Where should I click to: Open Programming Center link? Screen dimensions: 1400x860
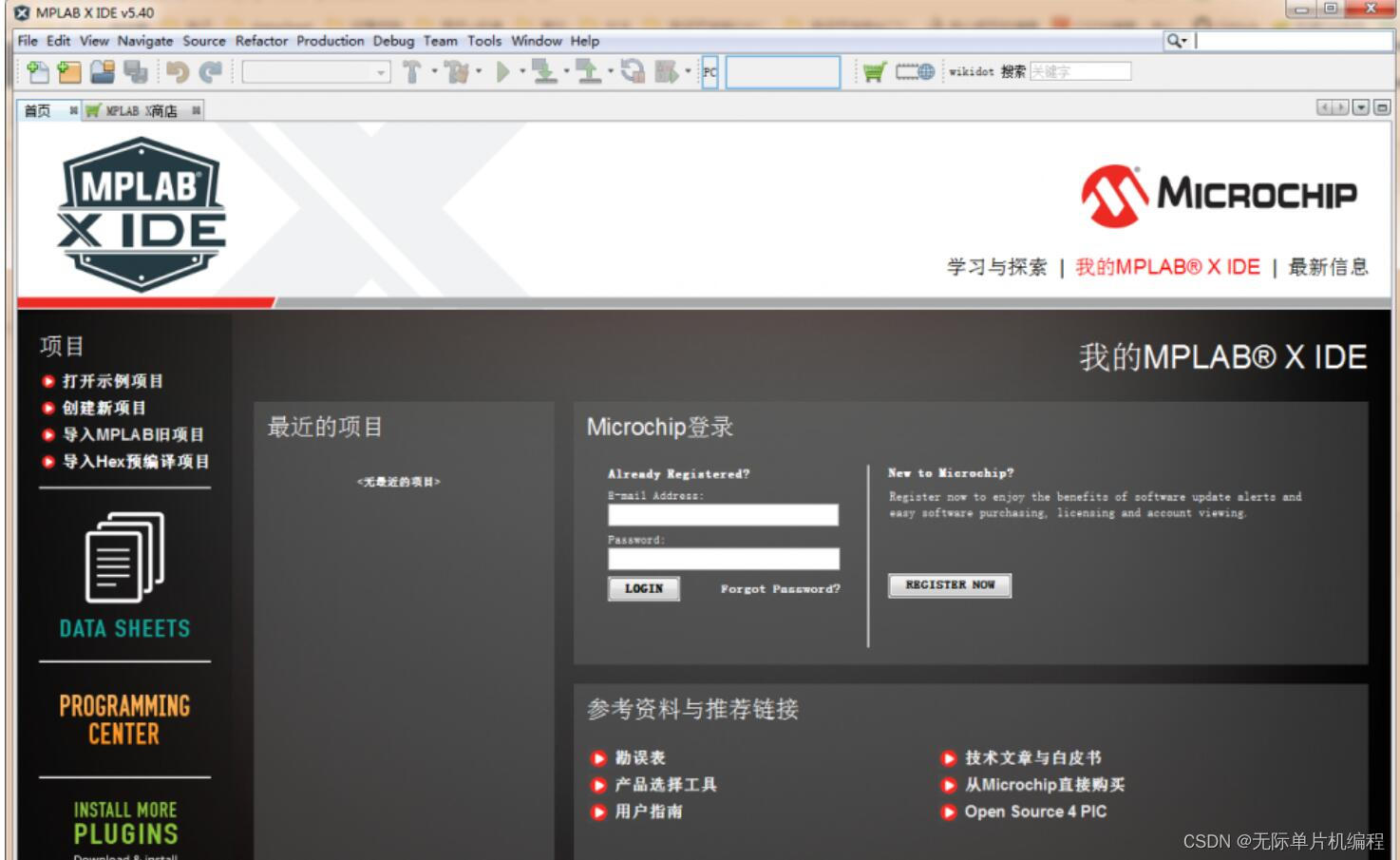tap(124, 719)
